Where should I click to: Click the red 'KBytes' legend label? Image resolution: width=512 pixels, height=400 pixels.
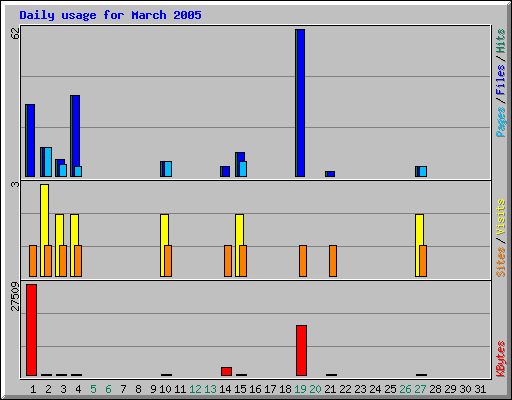pyautogui.click(x=500, y=359)
